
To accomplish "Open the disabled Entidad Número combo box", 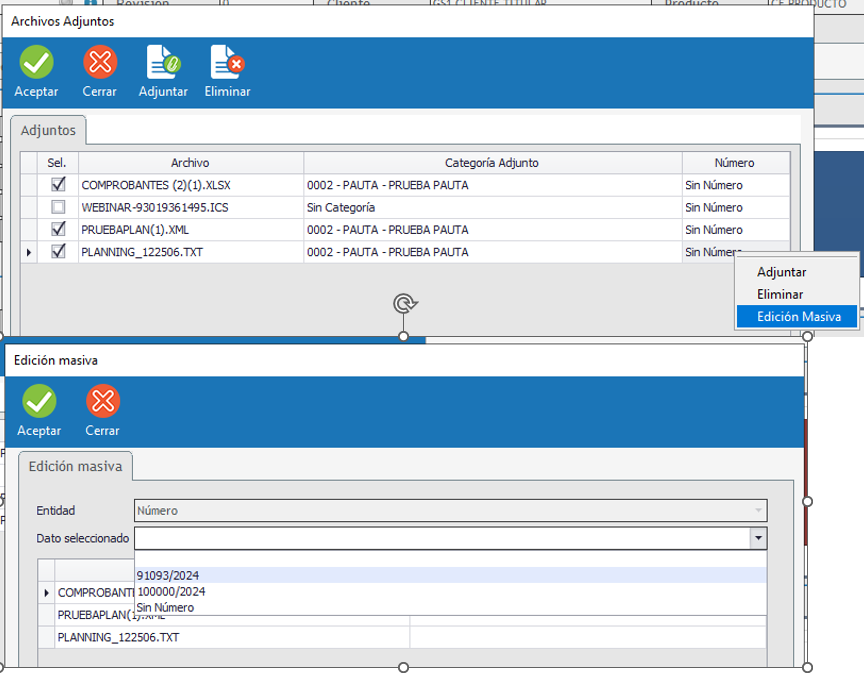I will [450, 510].
